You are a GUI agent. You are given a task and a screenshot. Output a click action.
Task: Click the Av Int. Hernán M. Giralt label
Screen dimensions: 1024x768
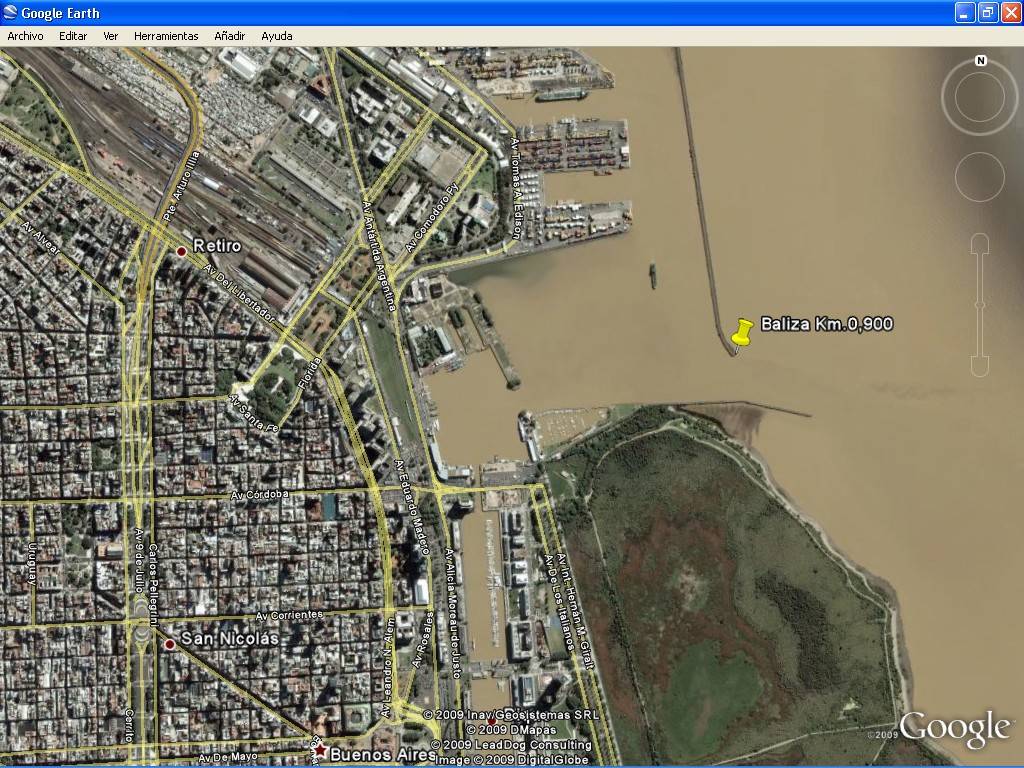point(576,613)
